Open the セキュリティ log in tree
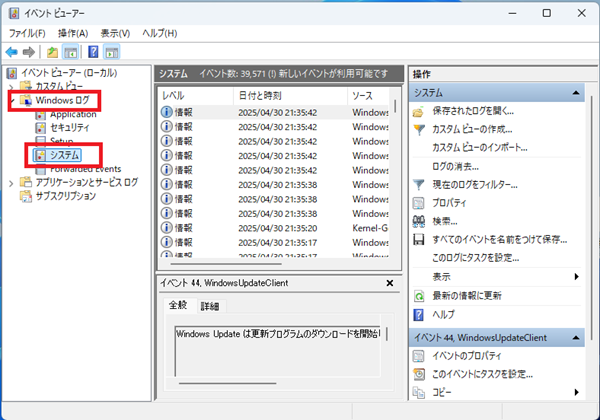 point(70,127)
